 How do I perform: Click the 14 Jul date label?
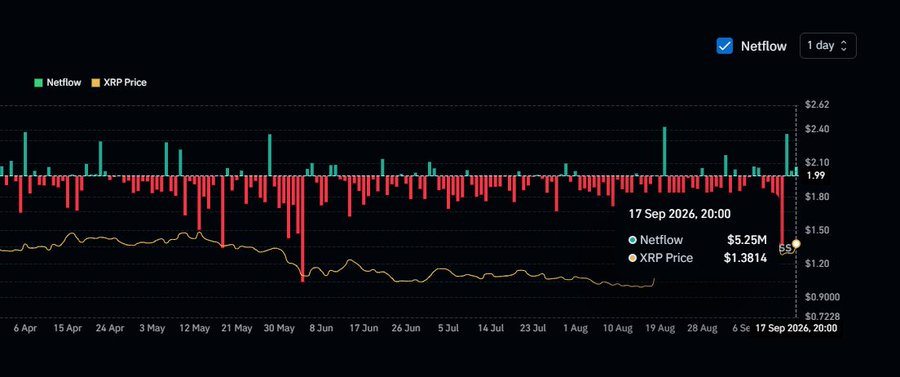(x=491, y=329)
